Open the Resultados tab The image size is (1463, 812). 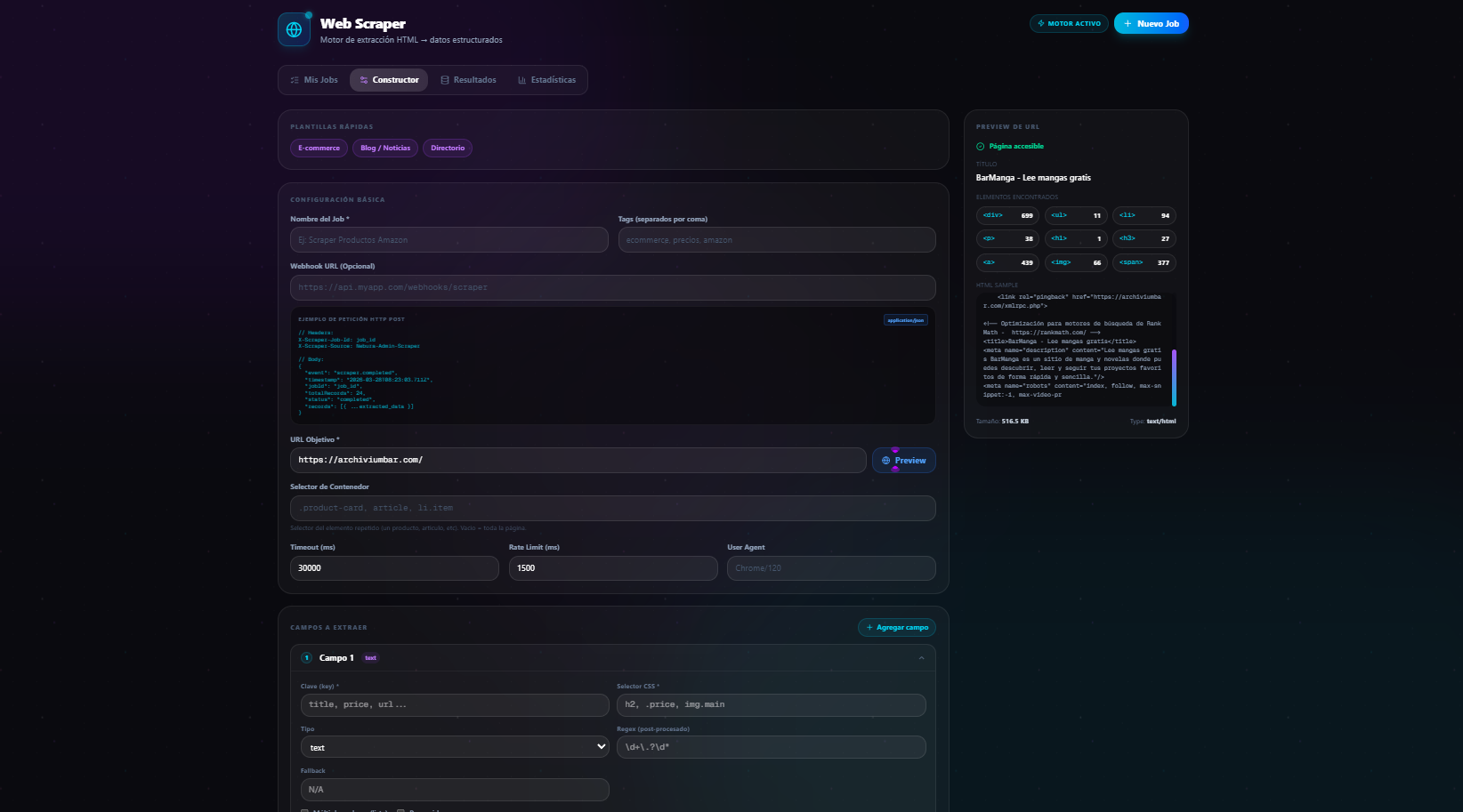[469, 80]
